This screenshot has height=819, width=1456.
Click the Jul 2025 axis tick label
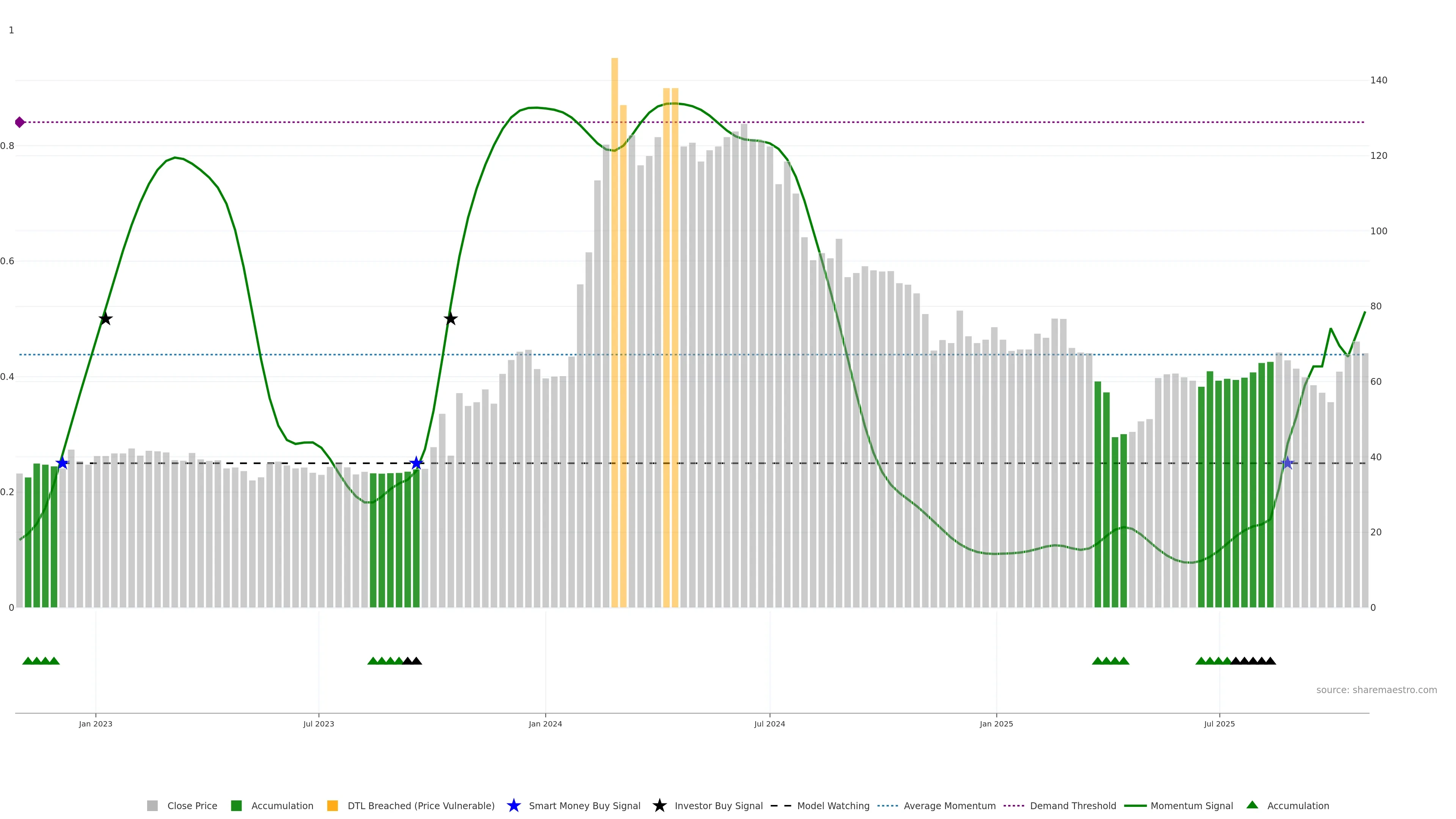(x=1219, y=724)
